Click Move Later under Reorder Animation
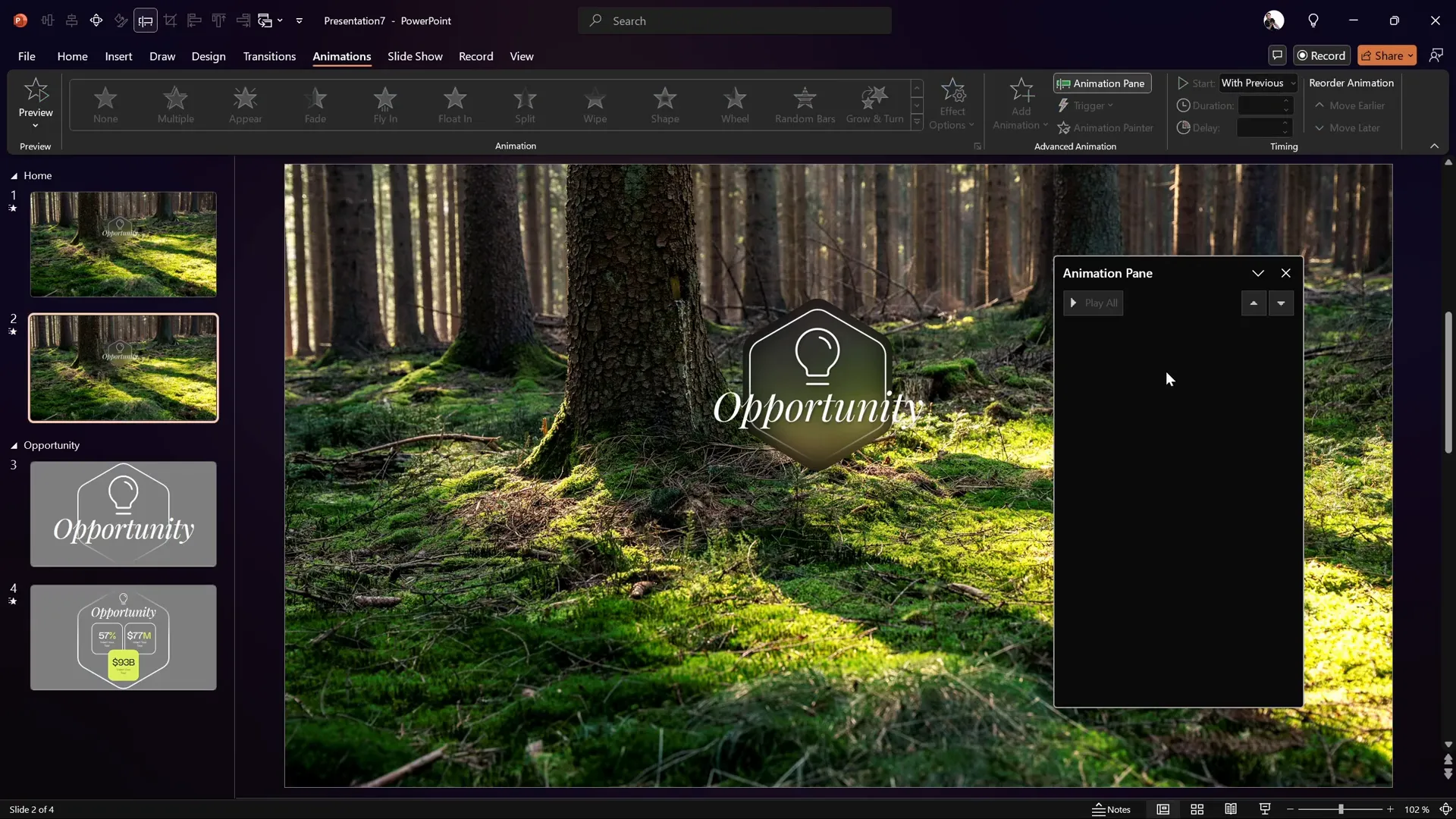Viewport: 1456px width, 819px height. (1347, 128)
